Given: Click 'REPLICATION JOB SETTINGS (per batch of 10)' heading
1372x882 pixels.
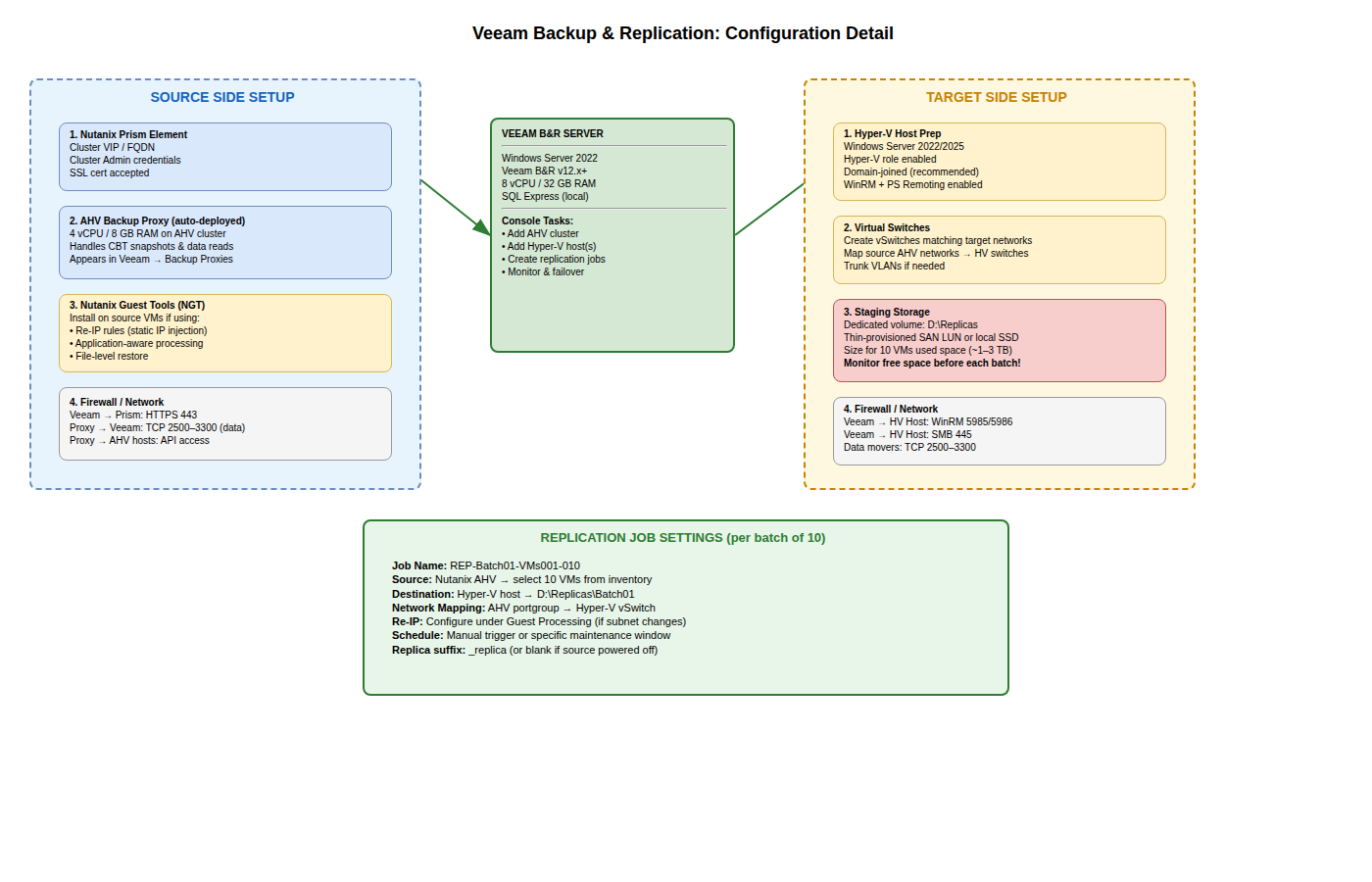Looking at the screenshot, I should 683,537.
